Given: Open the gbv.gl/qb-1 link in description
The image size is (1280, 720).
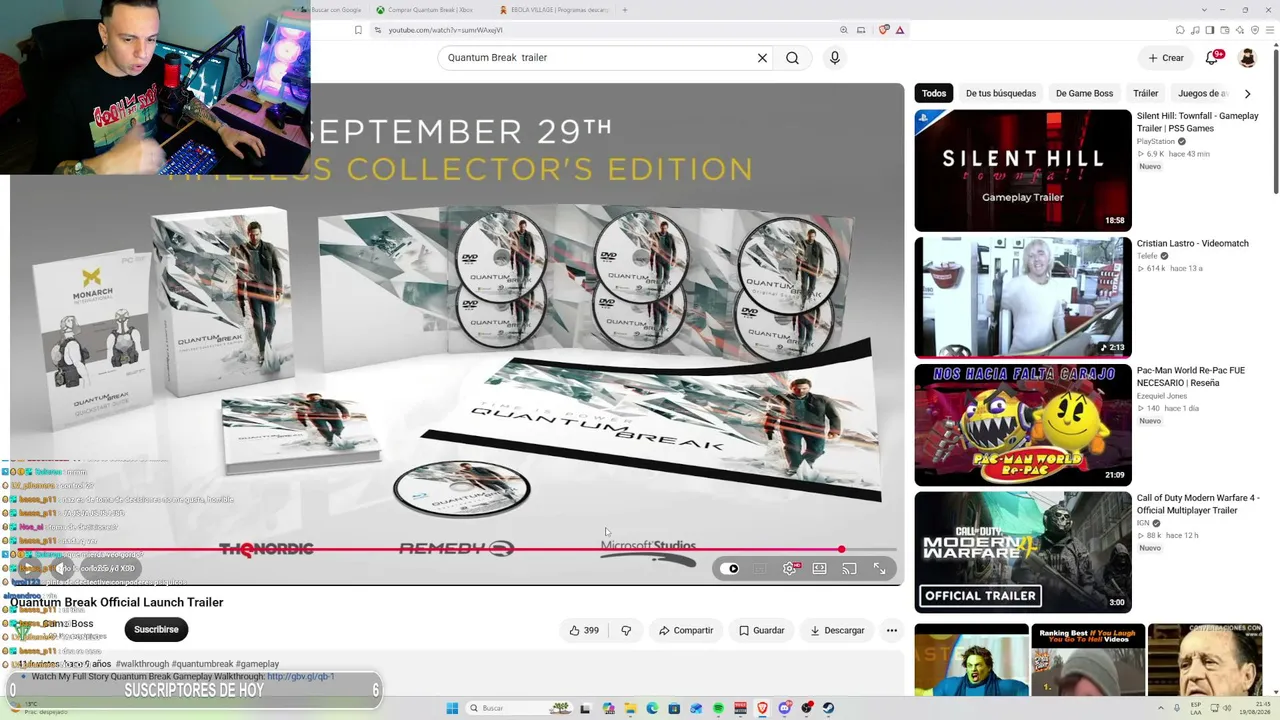Looking at the screenshot, I should 300,677.
